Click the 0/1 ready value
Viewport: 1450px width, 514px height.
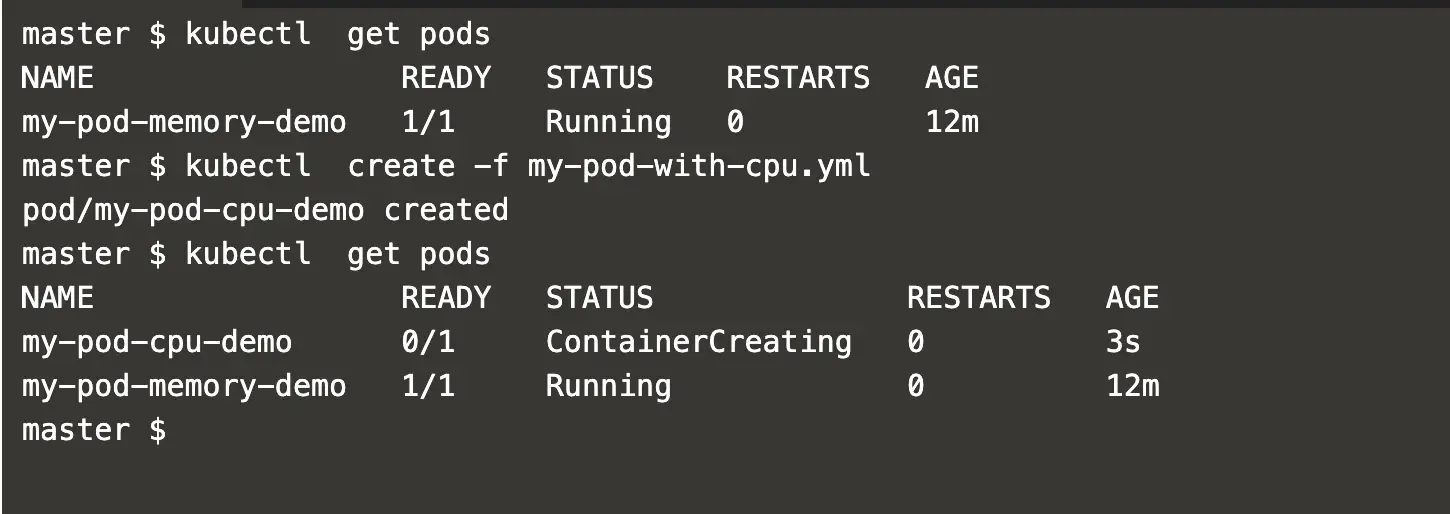click(428, 343)
